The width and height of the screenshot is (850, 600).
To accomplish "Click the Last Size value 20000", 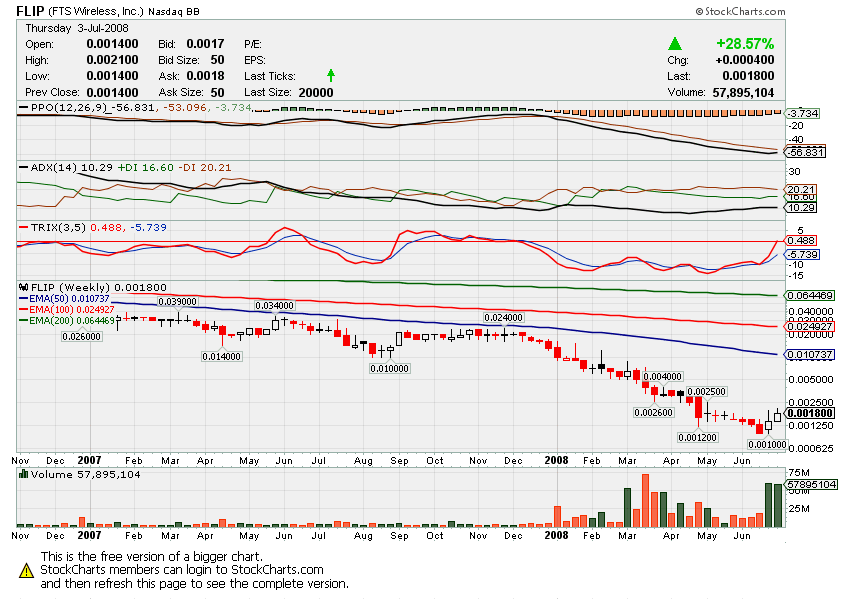I will pyautogui.click(x=316, y=92).
